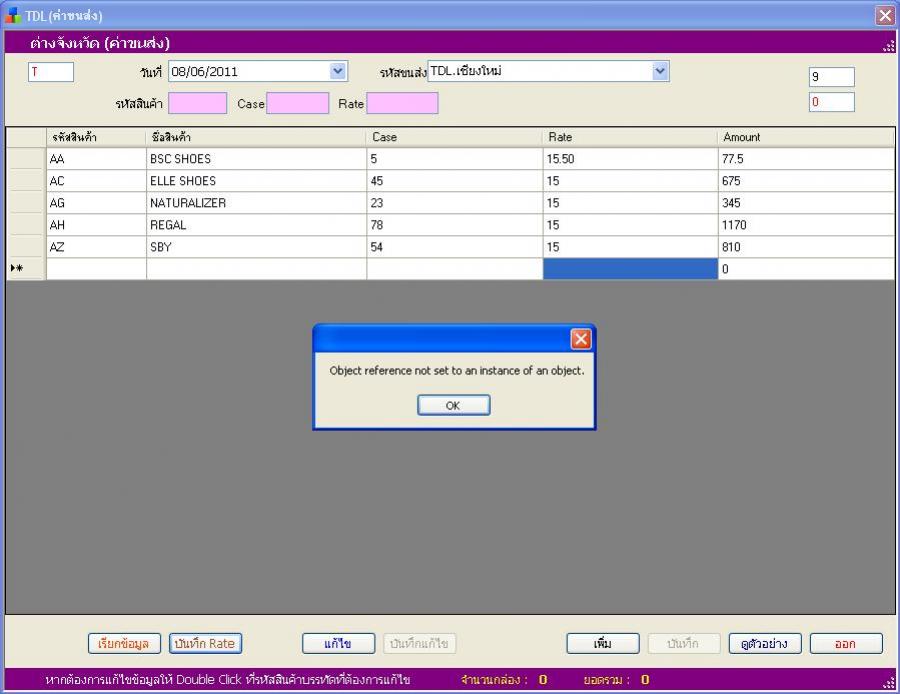Click the เพิ่ม button
900x694 pixels.
(603, 643)
